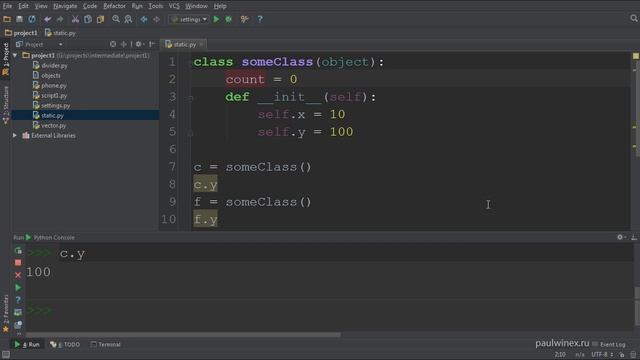Image resolution: width=640 pixels, height=360 pixels.
Task: Click the Save All toolbar icon
Action: 19,19
